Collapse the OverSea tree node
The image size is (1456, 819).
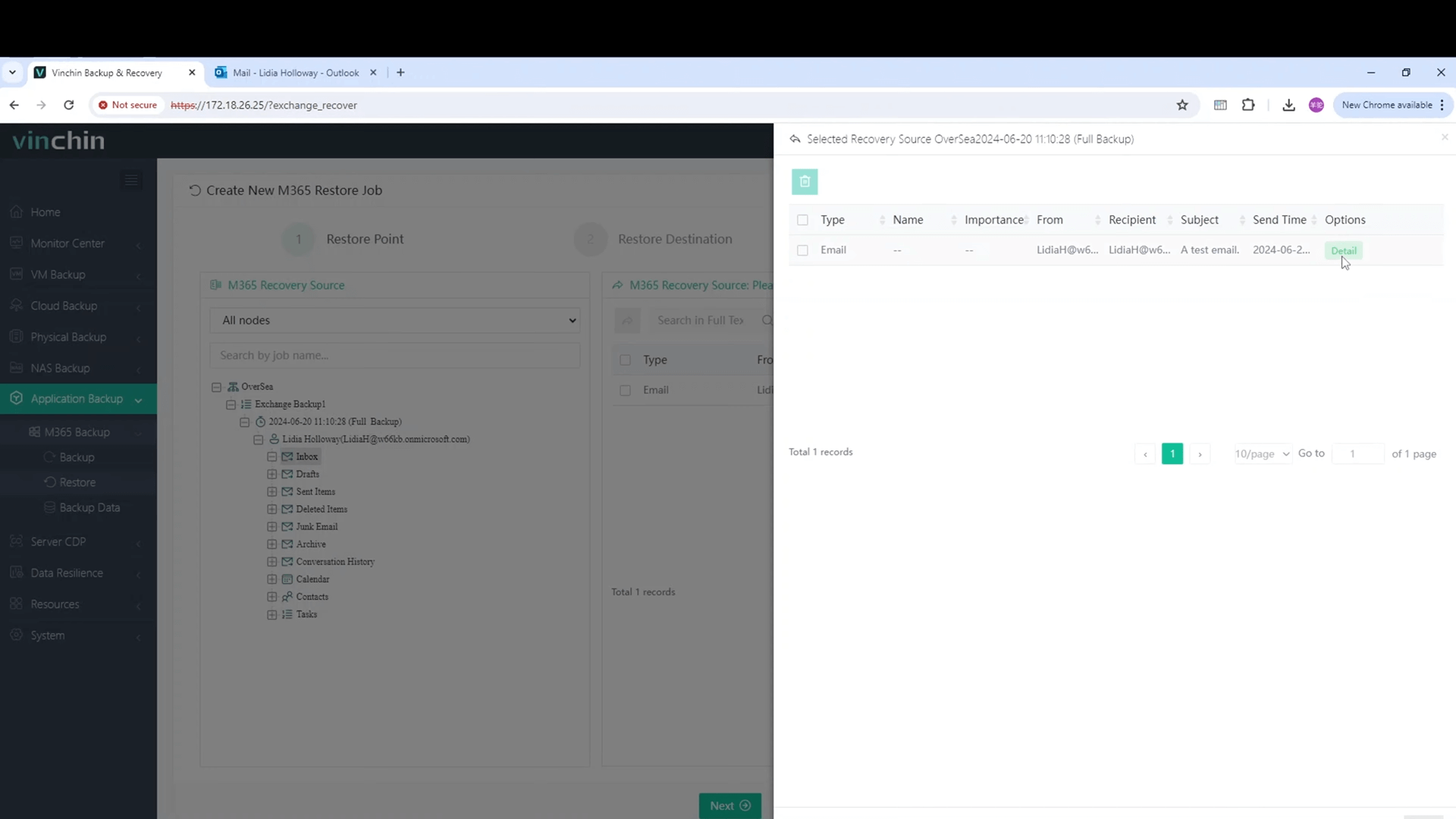(x=217, y=387)
